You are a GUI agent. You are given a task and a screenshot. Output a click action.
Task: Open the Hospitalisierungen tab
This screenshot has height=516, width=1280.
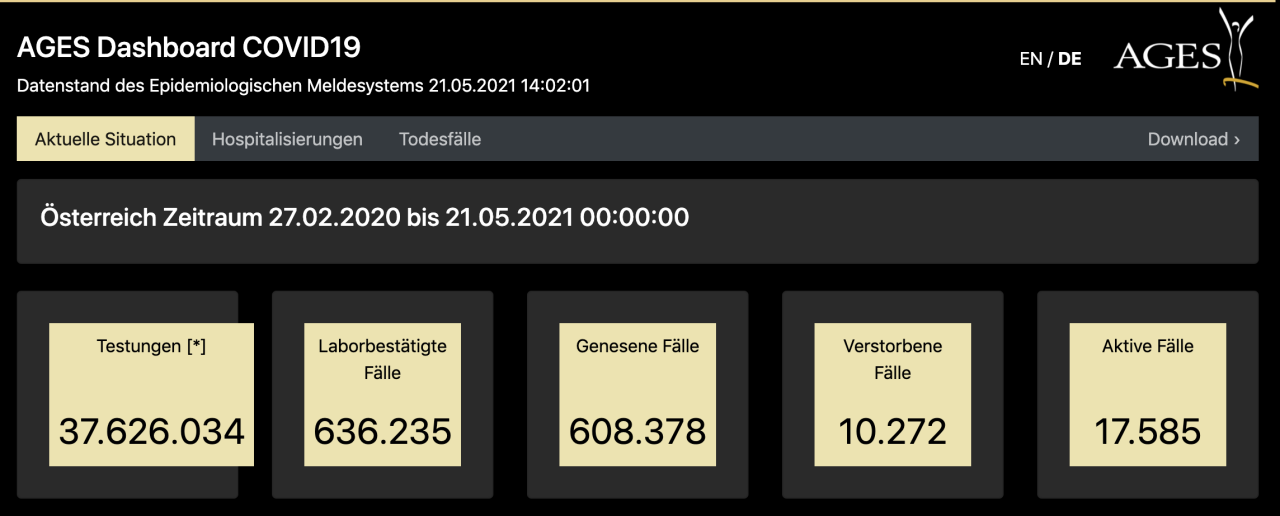tap(287, 139)
